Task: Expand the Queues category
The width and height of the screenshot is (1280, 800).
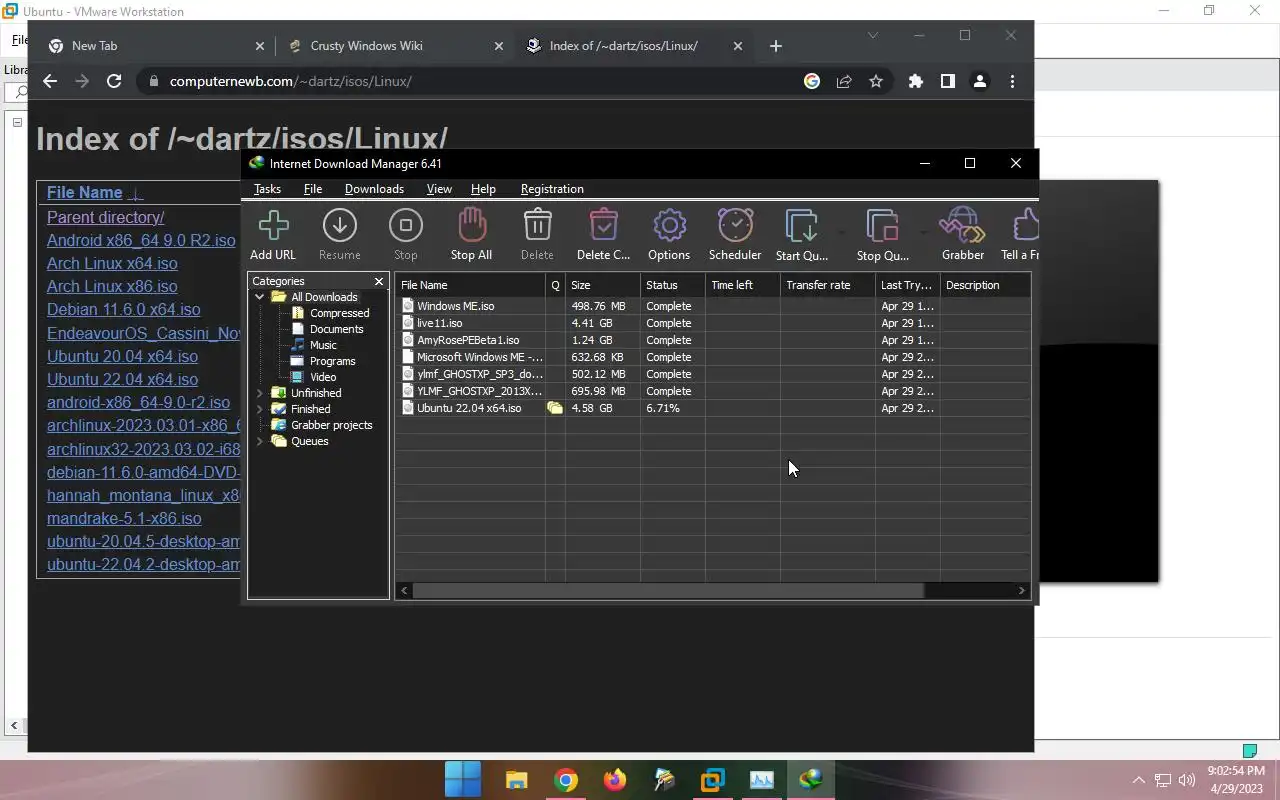Action: 260,441
